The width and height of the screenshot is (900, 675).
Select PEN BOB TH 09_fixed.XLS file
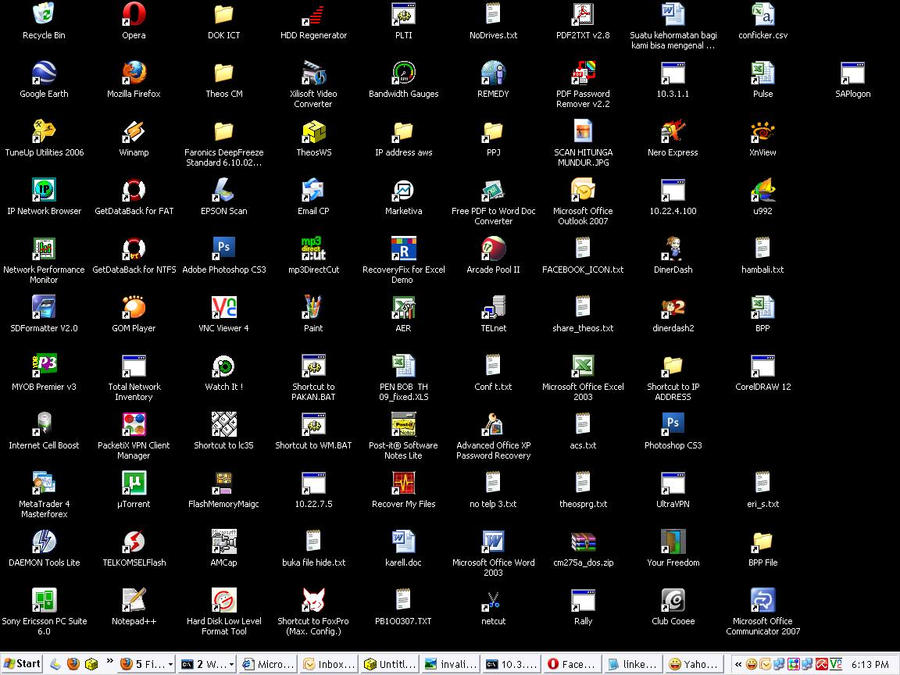(x=404, y=366)
